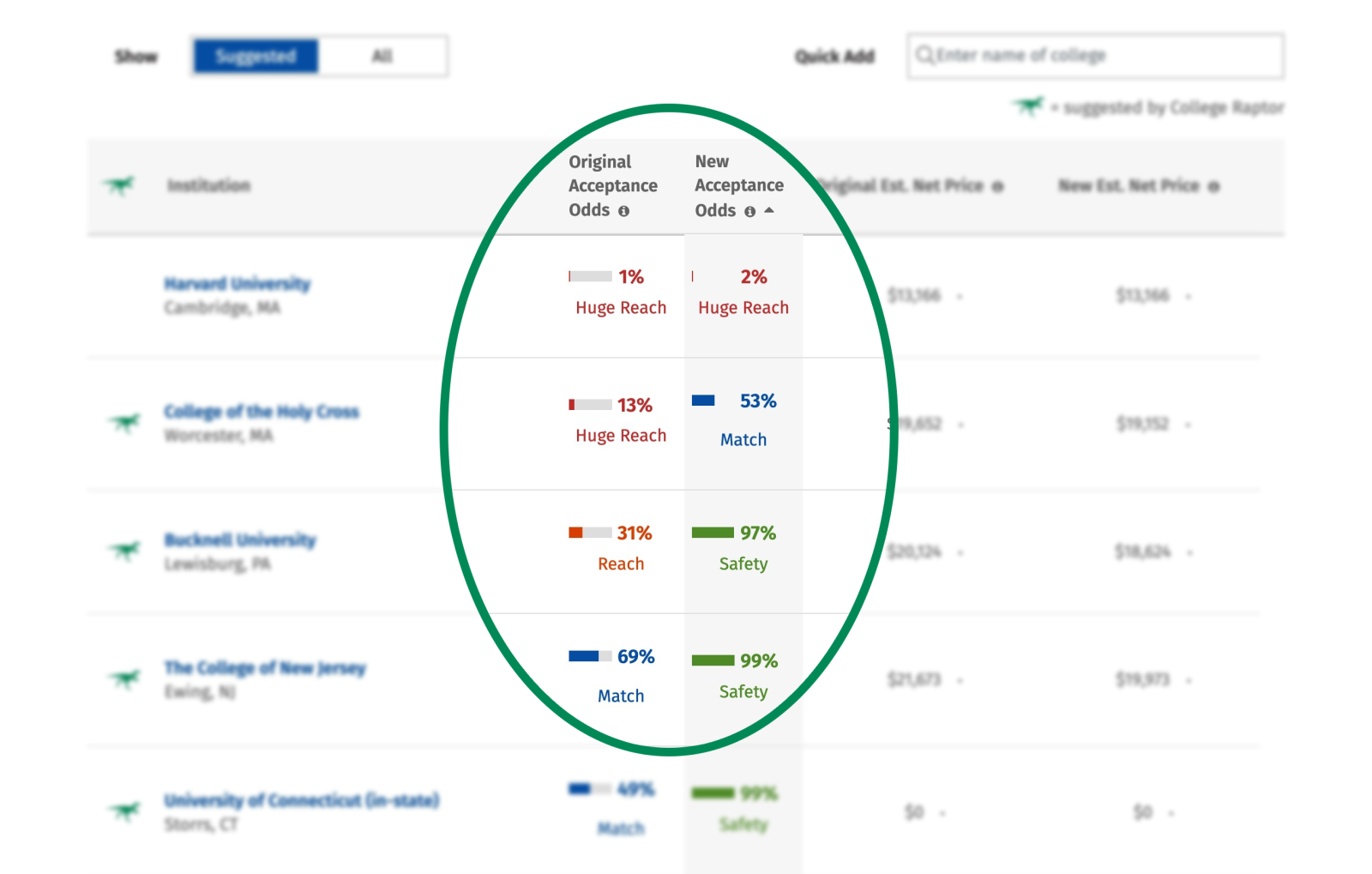Open the Bucknell University link

(x=240, y=539)
